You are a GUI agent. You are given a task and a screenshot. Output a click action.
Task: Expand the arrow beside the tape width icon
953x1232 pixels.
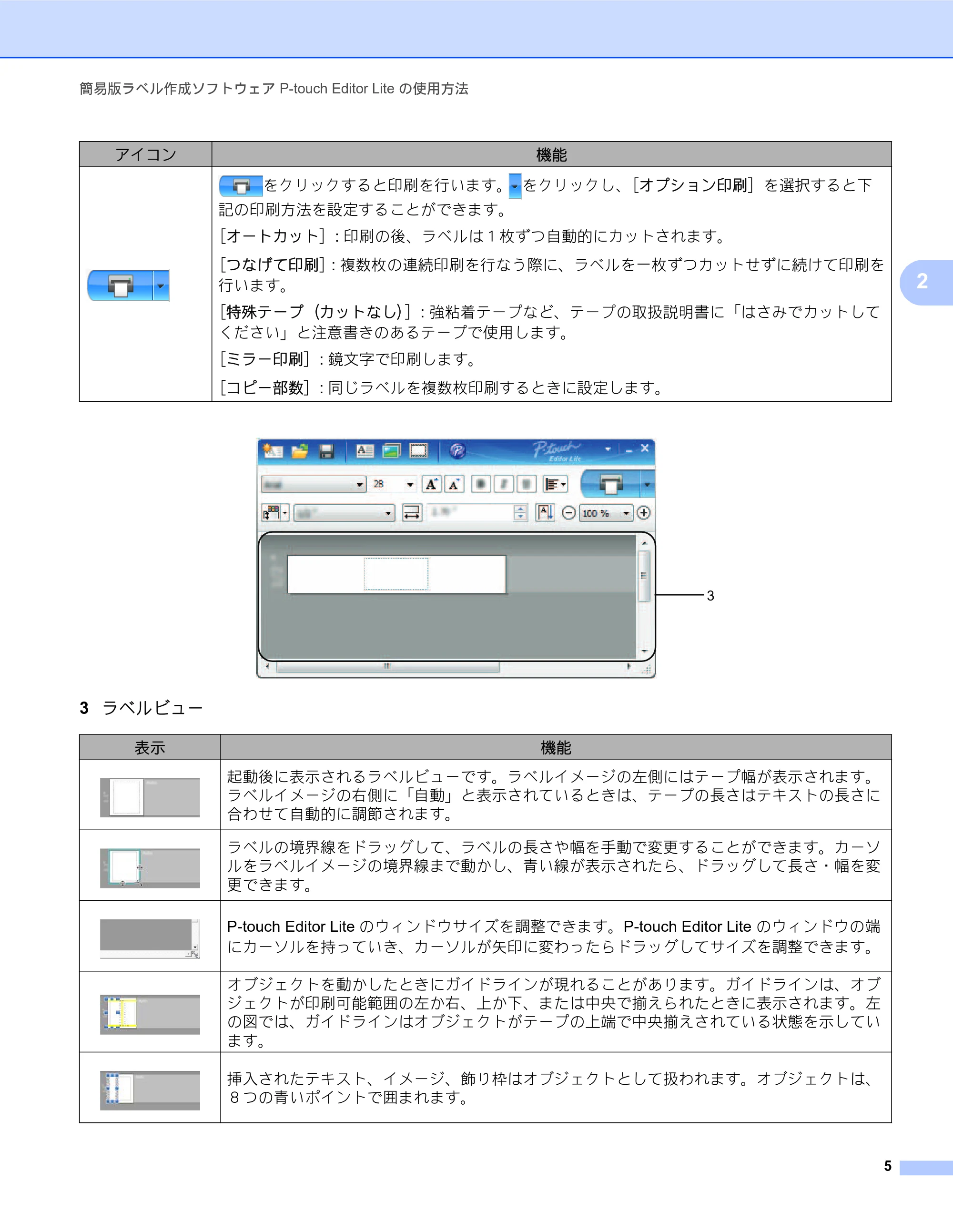coord(285,513)
